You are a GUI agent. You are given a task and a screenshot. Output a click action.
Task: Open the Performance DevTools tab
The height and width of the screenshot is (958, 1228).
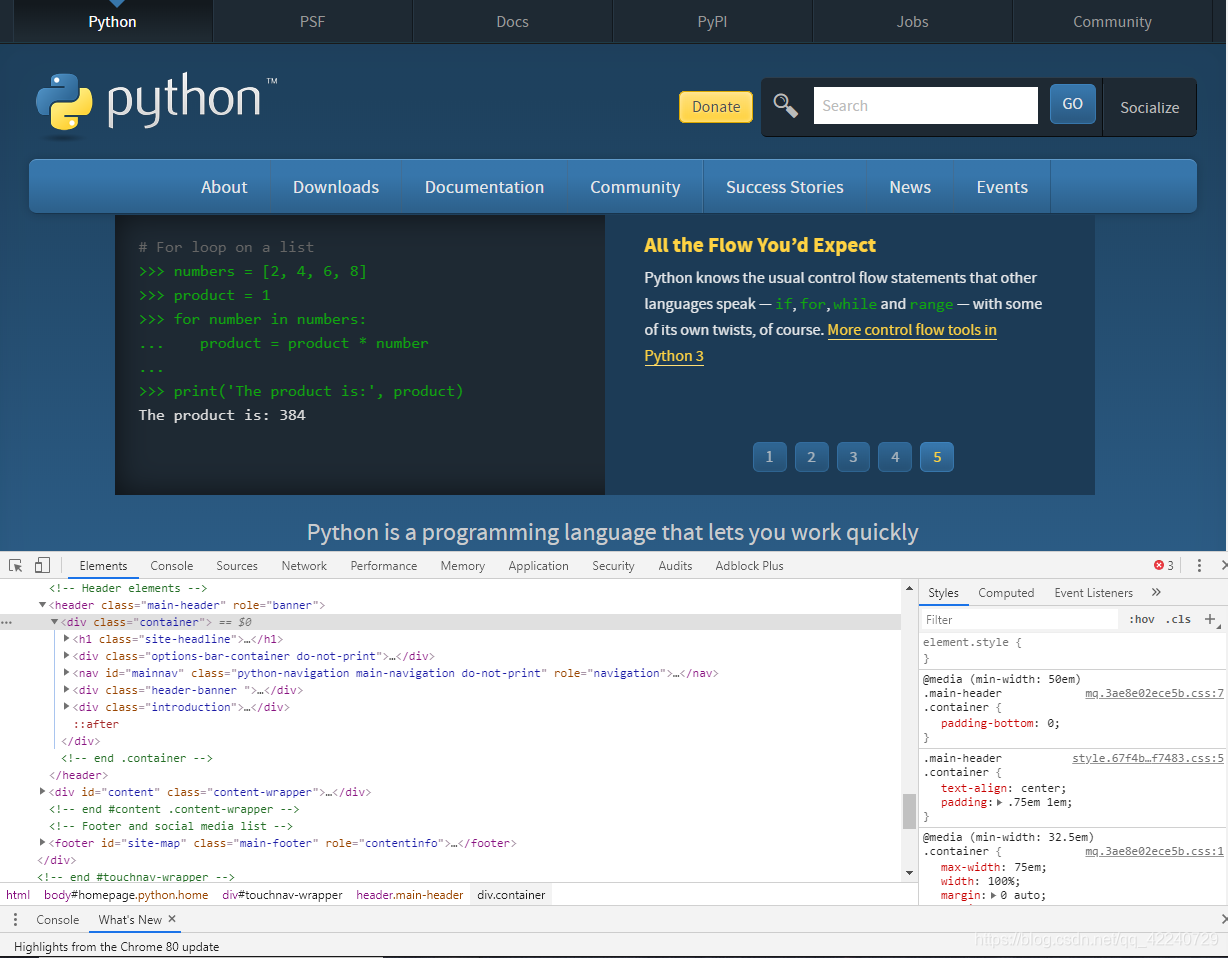pos(384,565)
